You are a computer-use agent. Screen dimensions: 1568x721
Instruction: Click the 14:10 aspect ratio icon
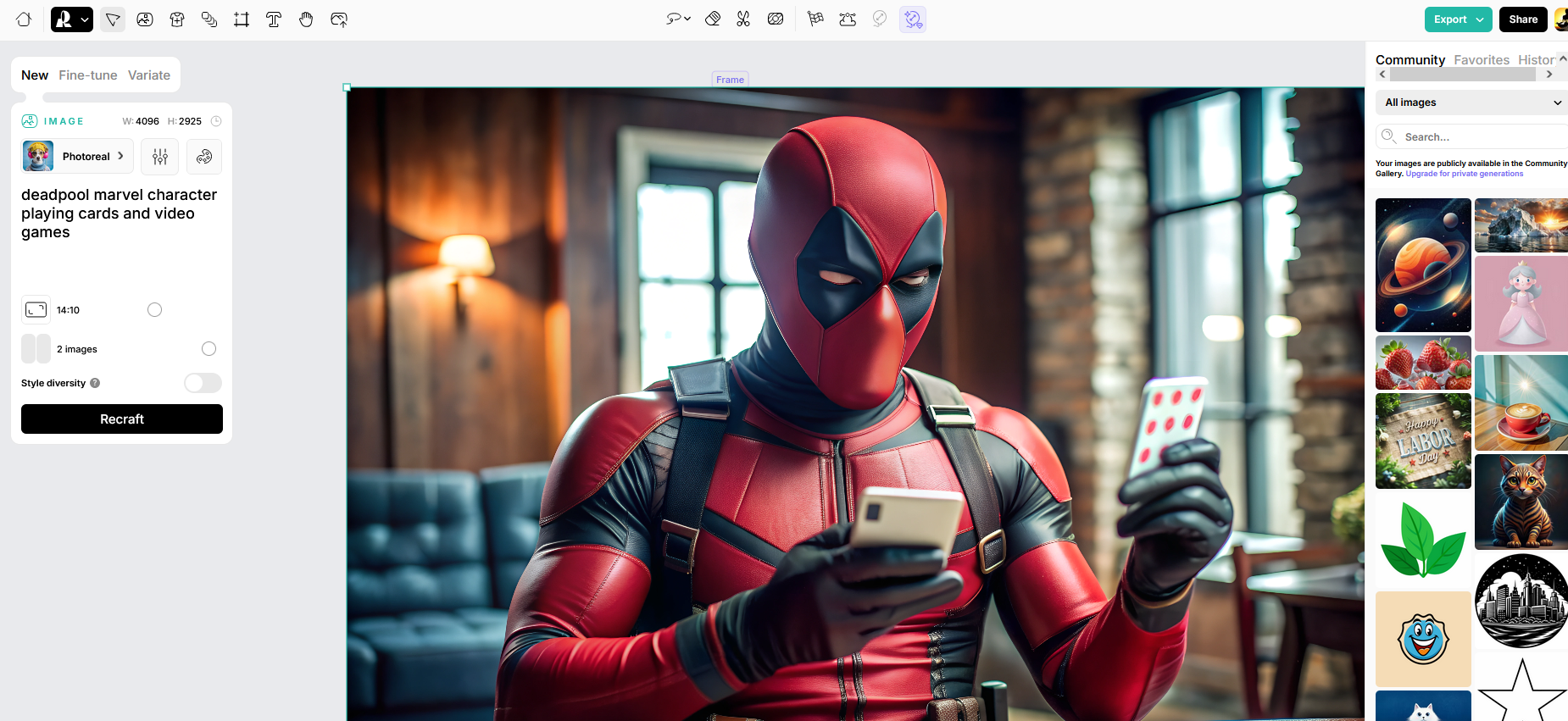coord(36,310)
